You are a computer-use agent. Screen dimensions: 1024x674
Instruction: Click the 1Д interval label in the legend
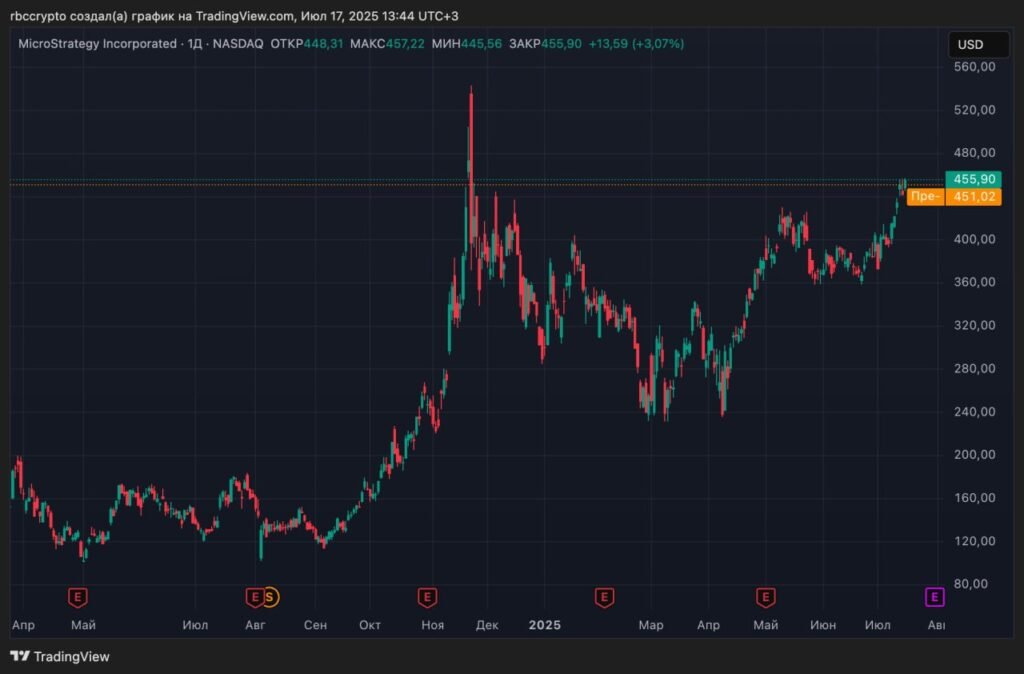195,44
